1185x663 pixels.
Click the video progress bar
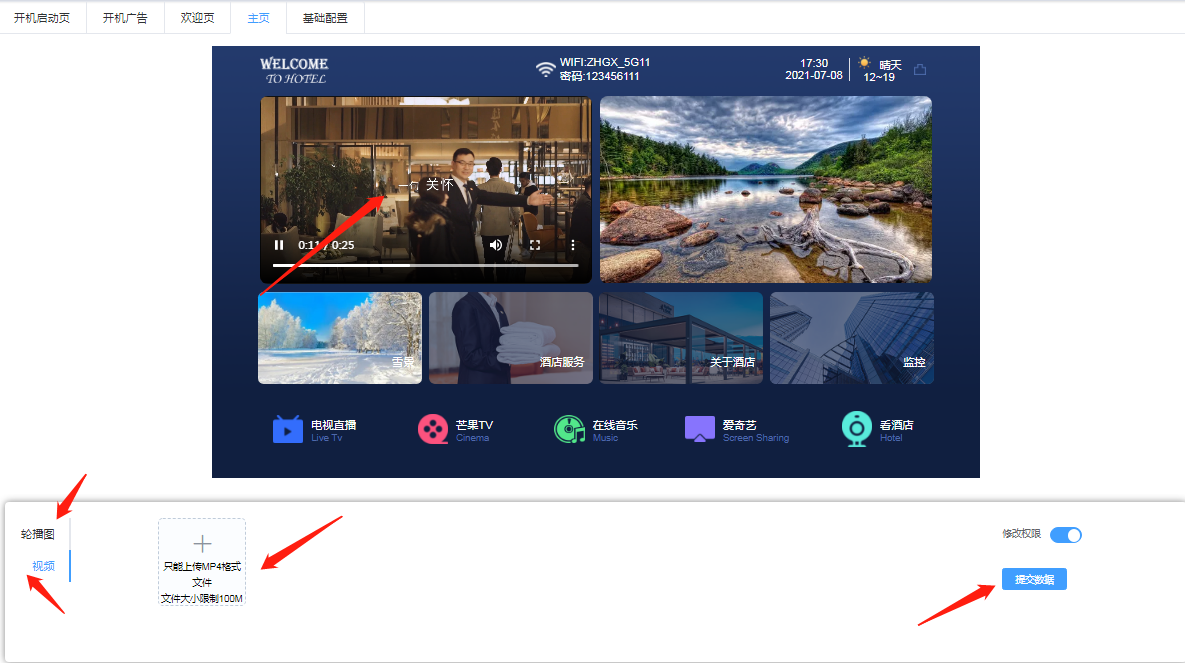tap(425, 265)
